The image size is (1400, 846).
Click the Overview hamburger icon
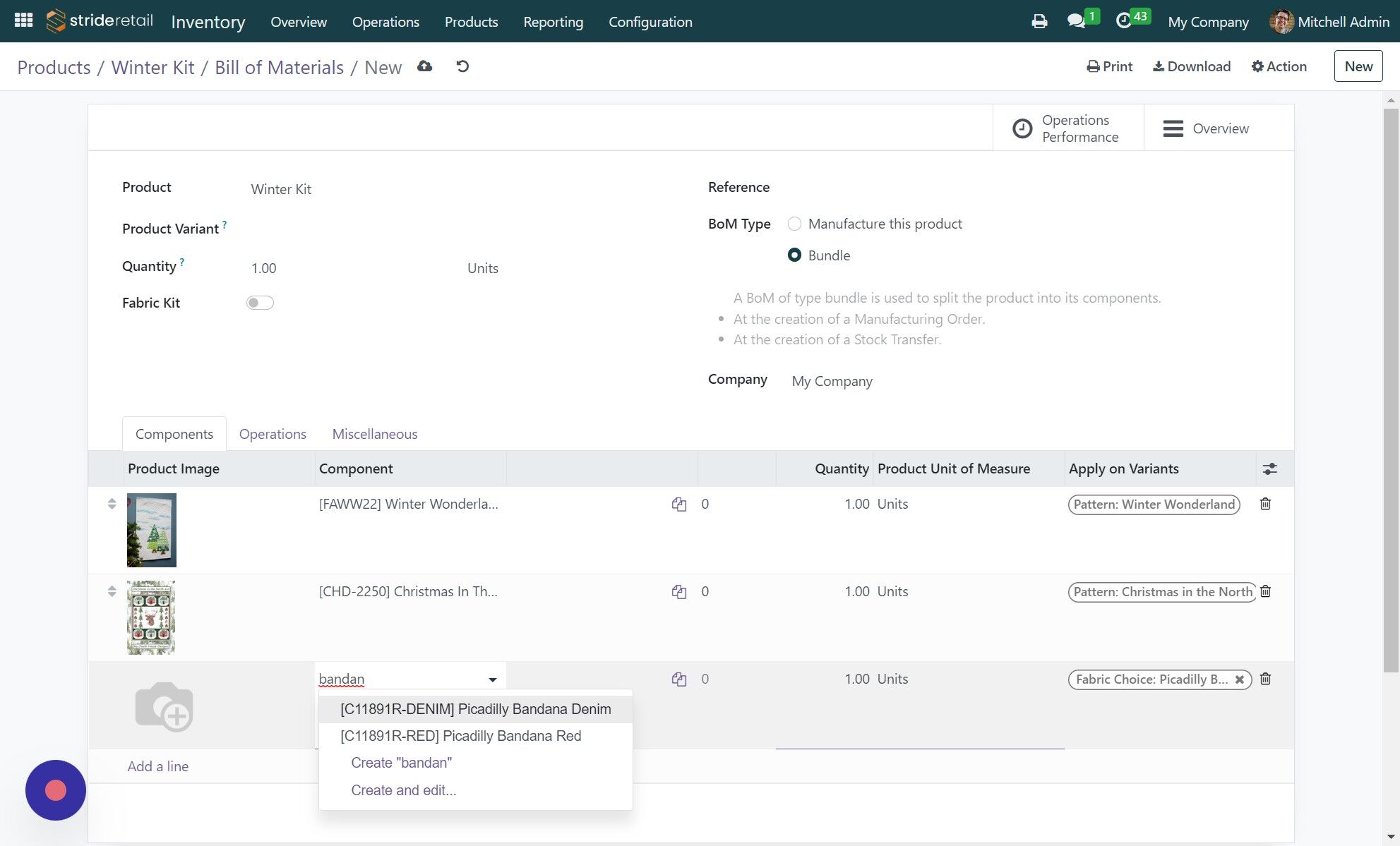coord(1173,128)
